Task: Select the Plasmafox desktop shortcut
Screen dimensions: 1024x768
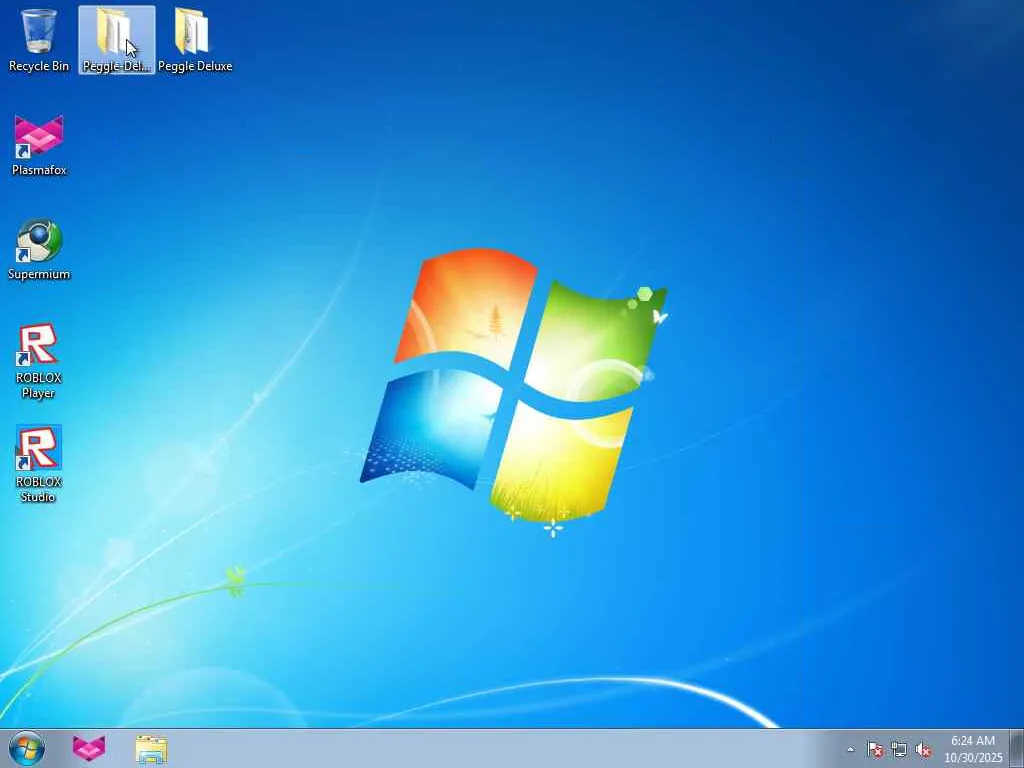Action: tap(39, 145)
